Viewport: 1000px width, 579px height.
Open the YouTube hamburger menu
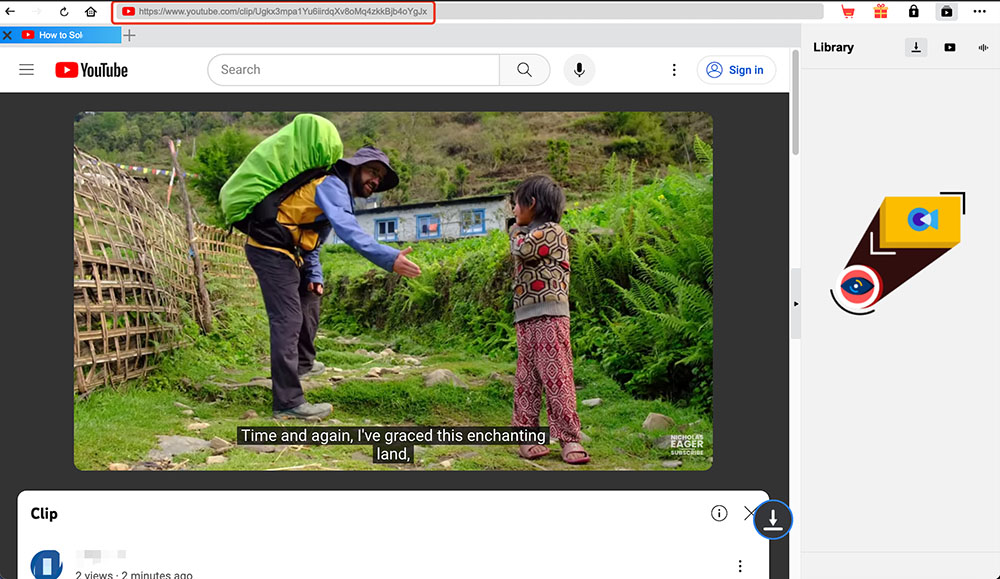click(x=26, y=70)
